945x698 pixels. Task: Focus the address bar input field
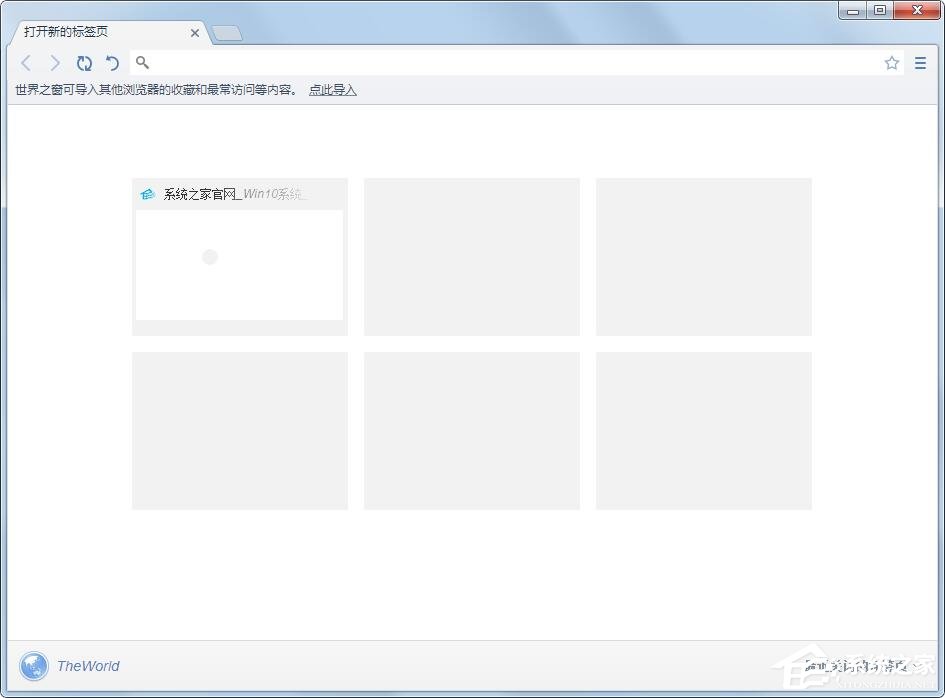[x=500, y=63]
